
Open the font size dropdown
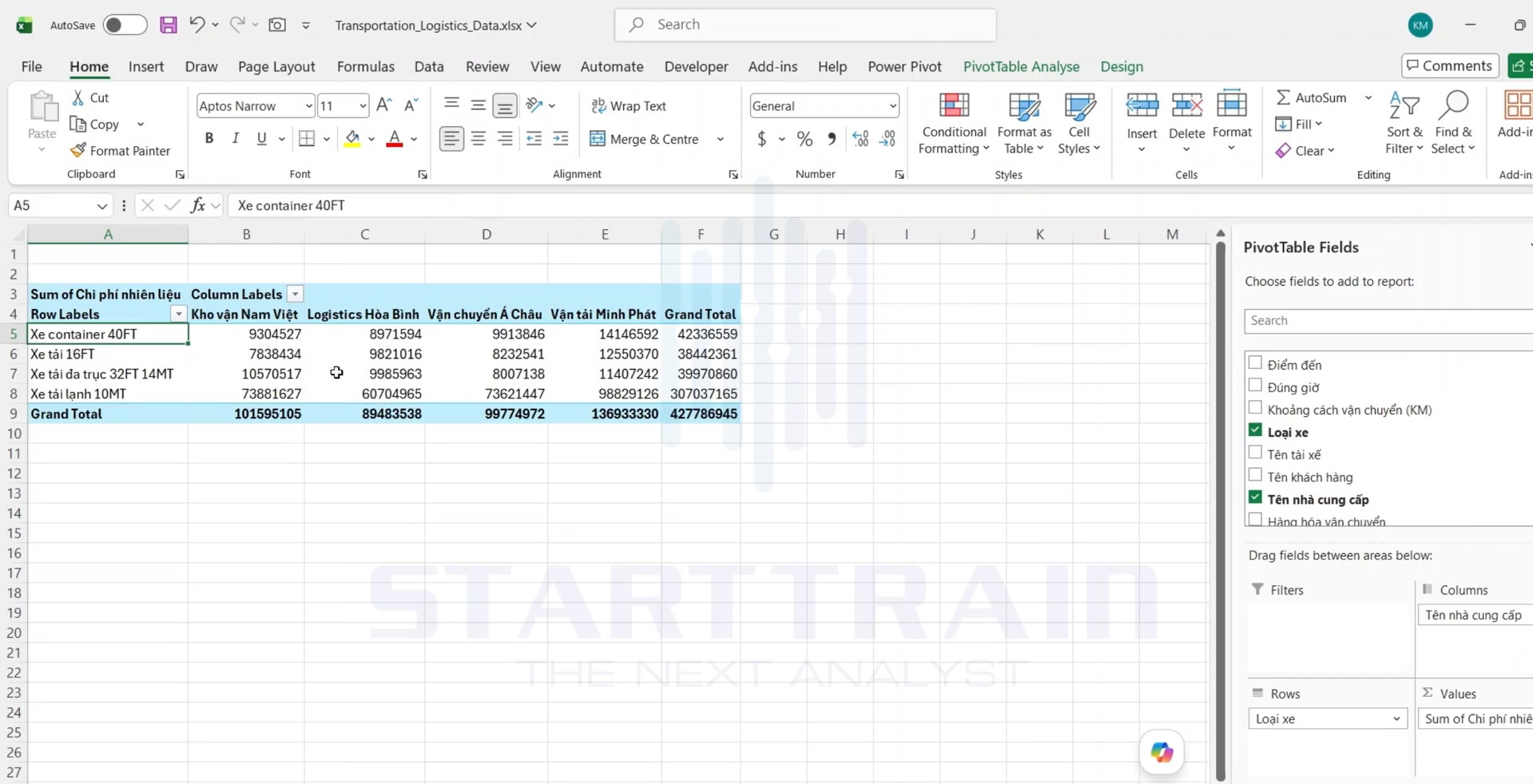pyautogui.click(x=363, y=105)
